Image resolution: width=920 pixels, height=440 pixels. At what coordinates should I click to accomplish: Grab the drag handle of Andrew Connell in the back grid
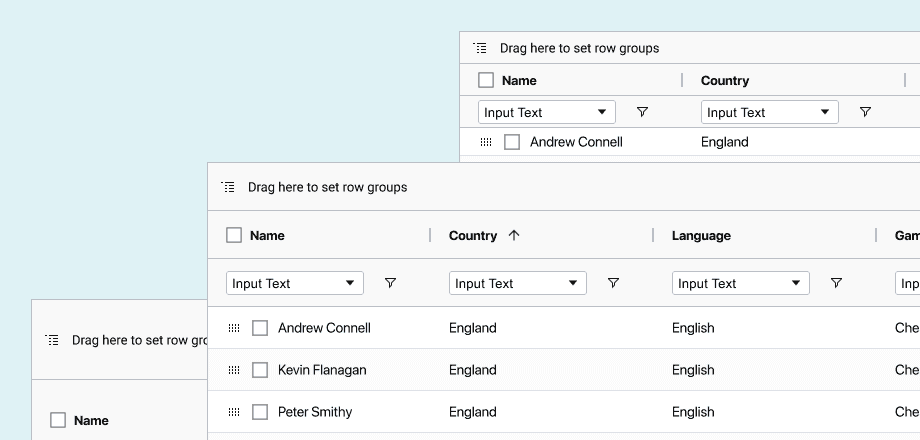pos(486,142)
